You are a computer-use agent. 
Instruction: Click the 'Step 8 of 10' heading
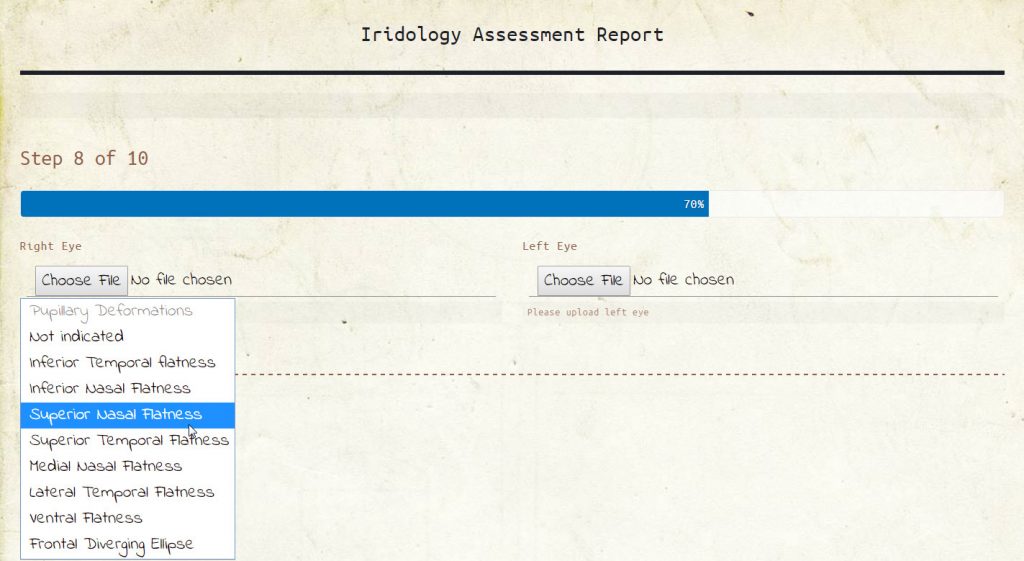click(84, 159)
